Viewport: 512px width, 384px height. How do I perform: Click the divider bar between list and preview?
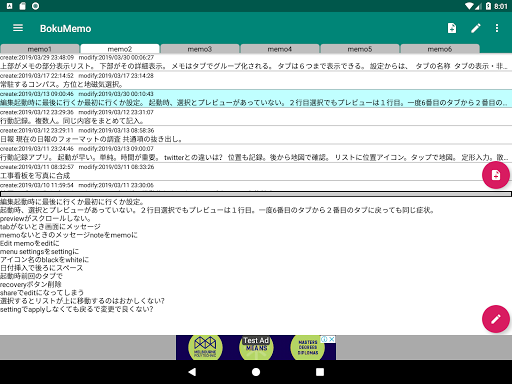pyautogui.click(x=256, y=194)
